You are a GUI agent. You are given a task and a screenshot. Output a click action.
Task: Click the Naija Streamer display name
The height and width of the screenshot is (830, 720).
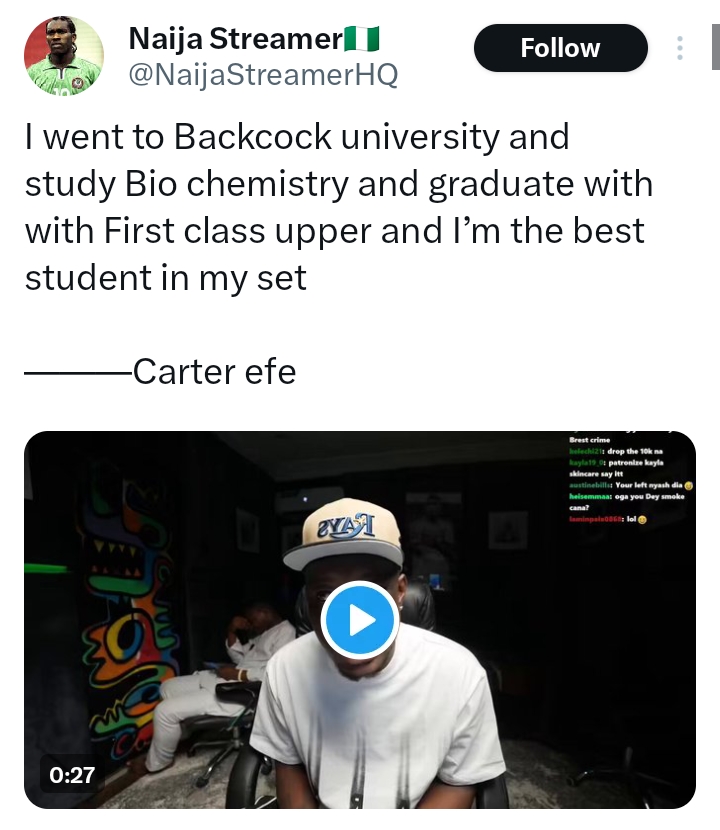[x=236, y=39]
